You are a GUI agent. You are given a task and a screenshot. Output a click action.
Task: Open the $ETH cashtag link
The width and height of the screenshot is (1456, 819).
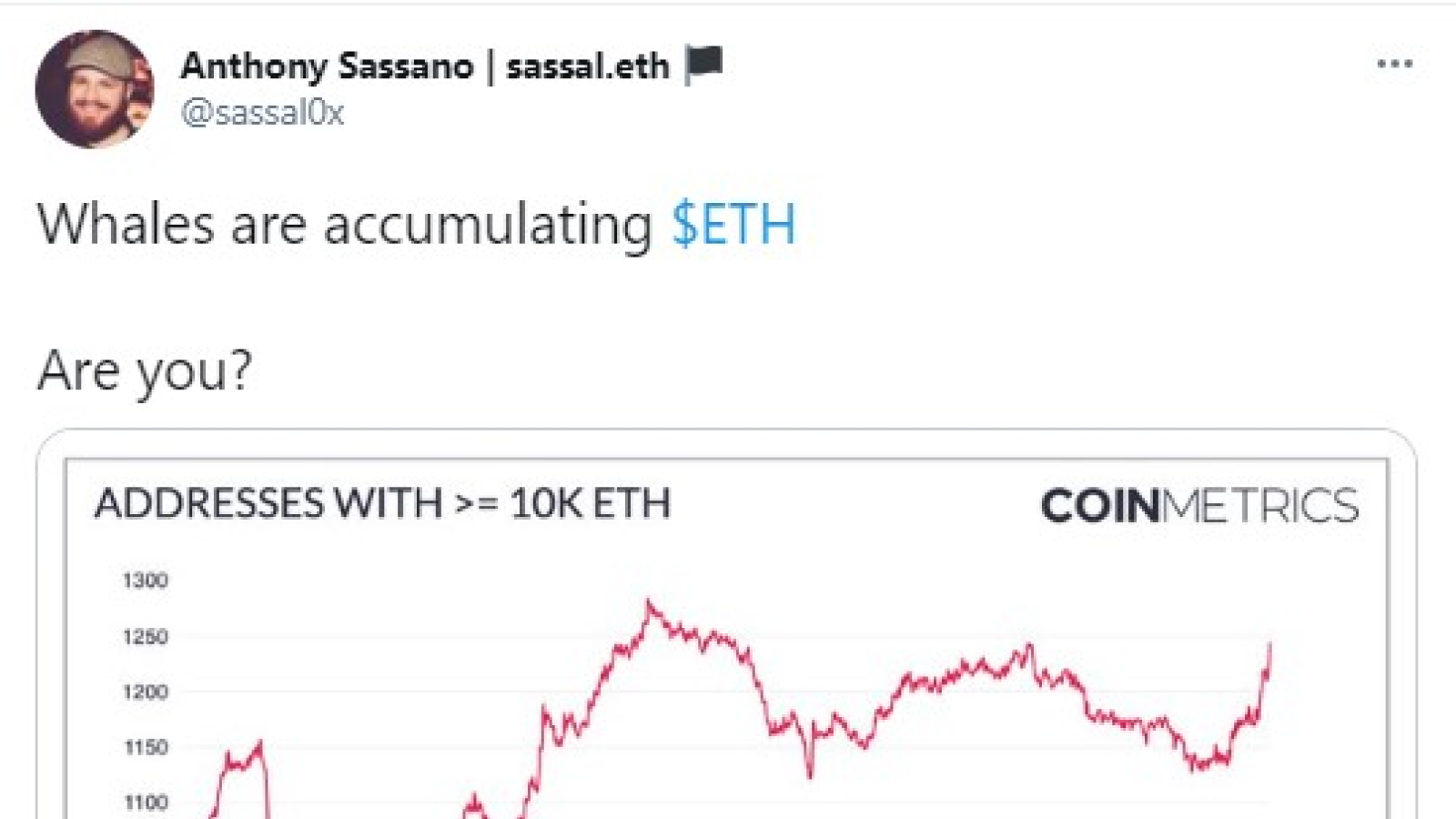click(733, 224)
